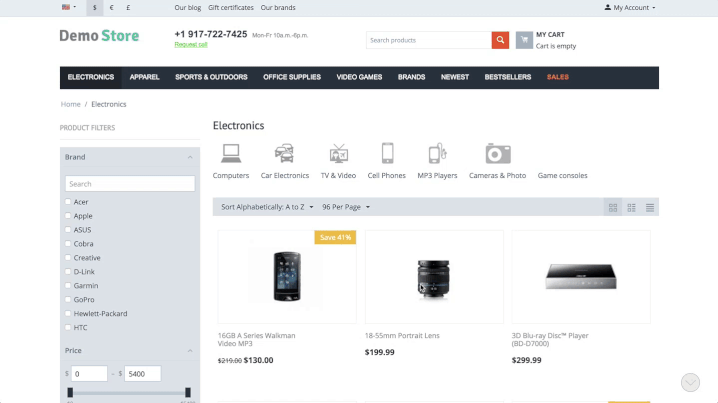Switch to grid view layout icon

tap(613, 207)
